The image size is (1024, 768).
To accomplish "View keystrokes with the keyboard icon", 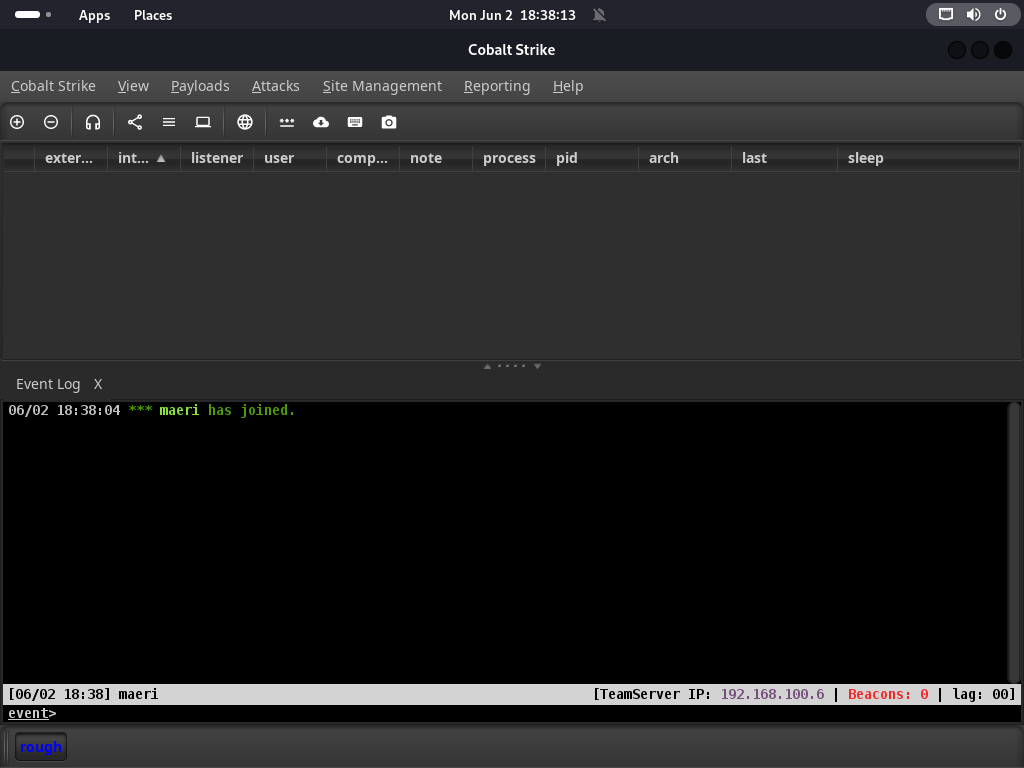I will 355,122.
